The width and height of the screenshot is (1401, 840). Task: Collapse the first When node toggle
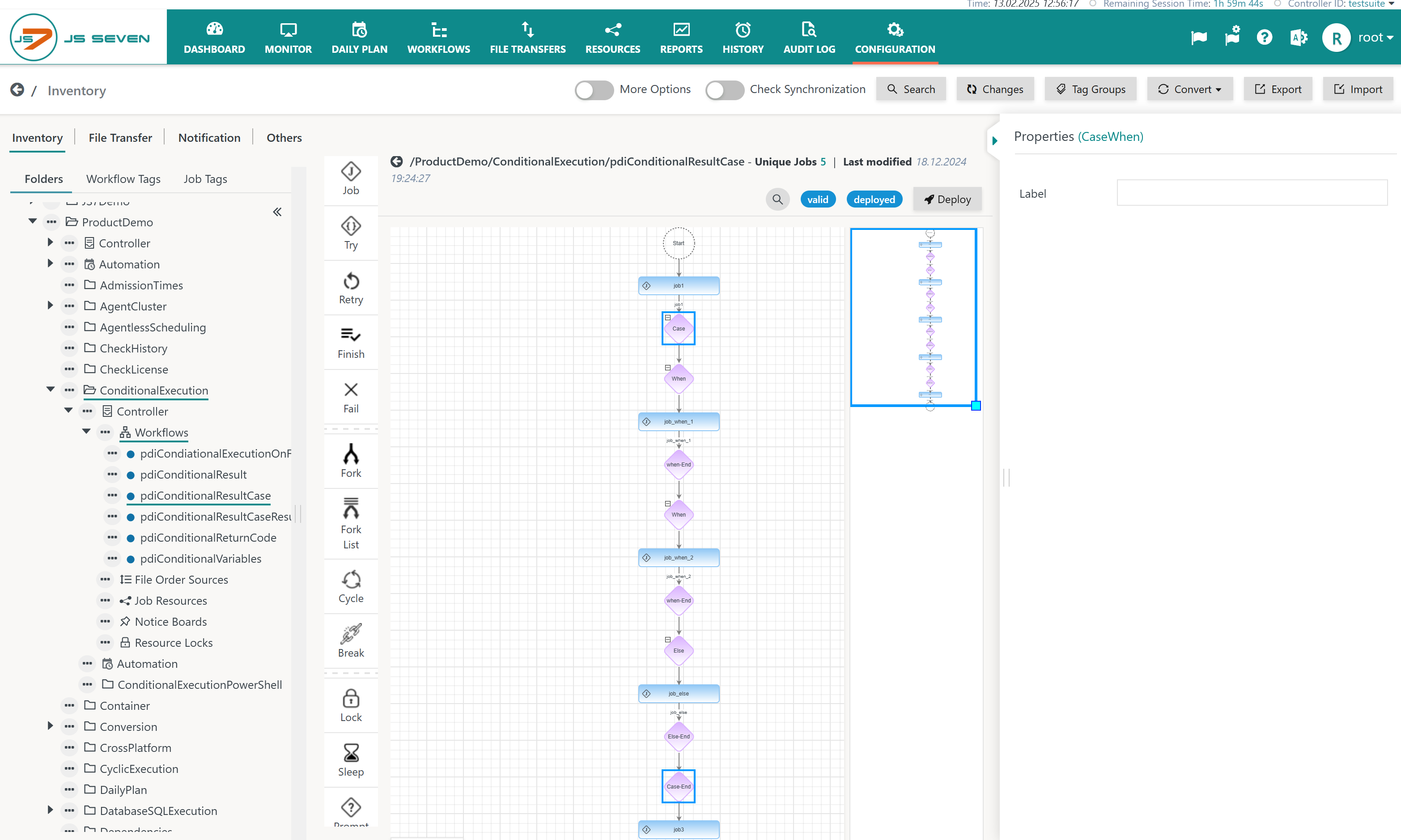tap(667, 367)
